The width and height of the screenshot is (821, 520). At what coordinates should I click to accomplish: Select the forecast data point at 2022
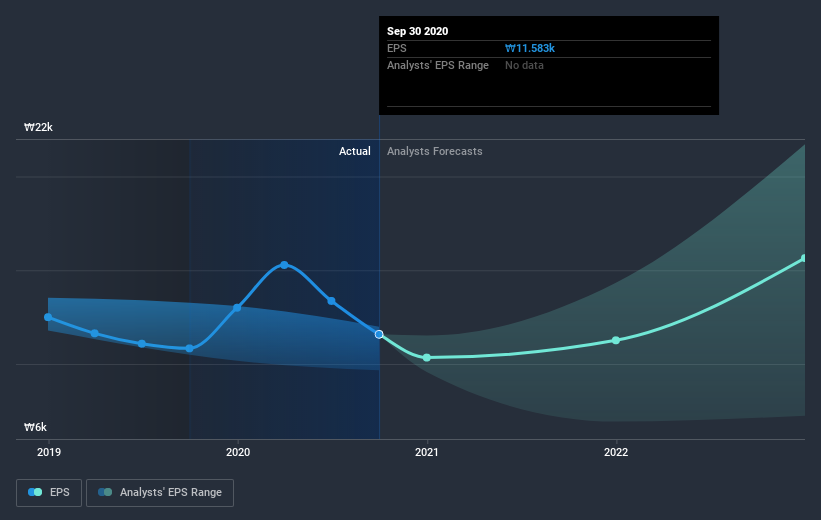tap(616, 340)
